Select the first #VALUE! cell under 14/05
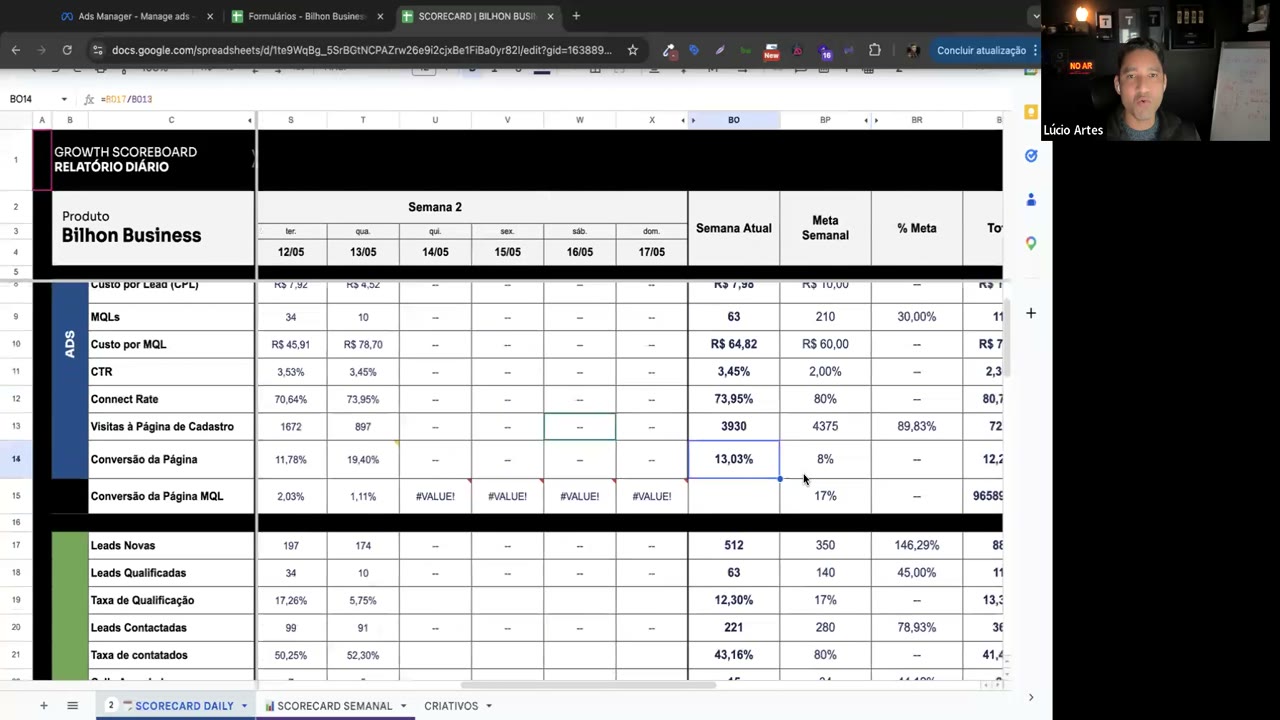Viewport: 1280px width, 720px height. [435, 496]
